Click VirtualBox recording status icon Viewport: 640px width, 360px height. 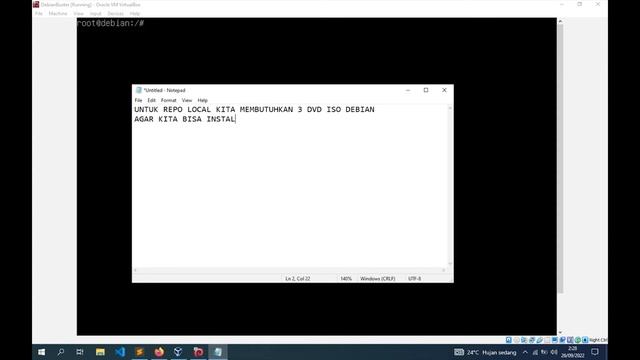tap(562, 340)
